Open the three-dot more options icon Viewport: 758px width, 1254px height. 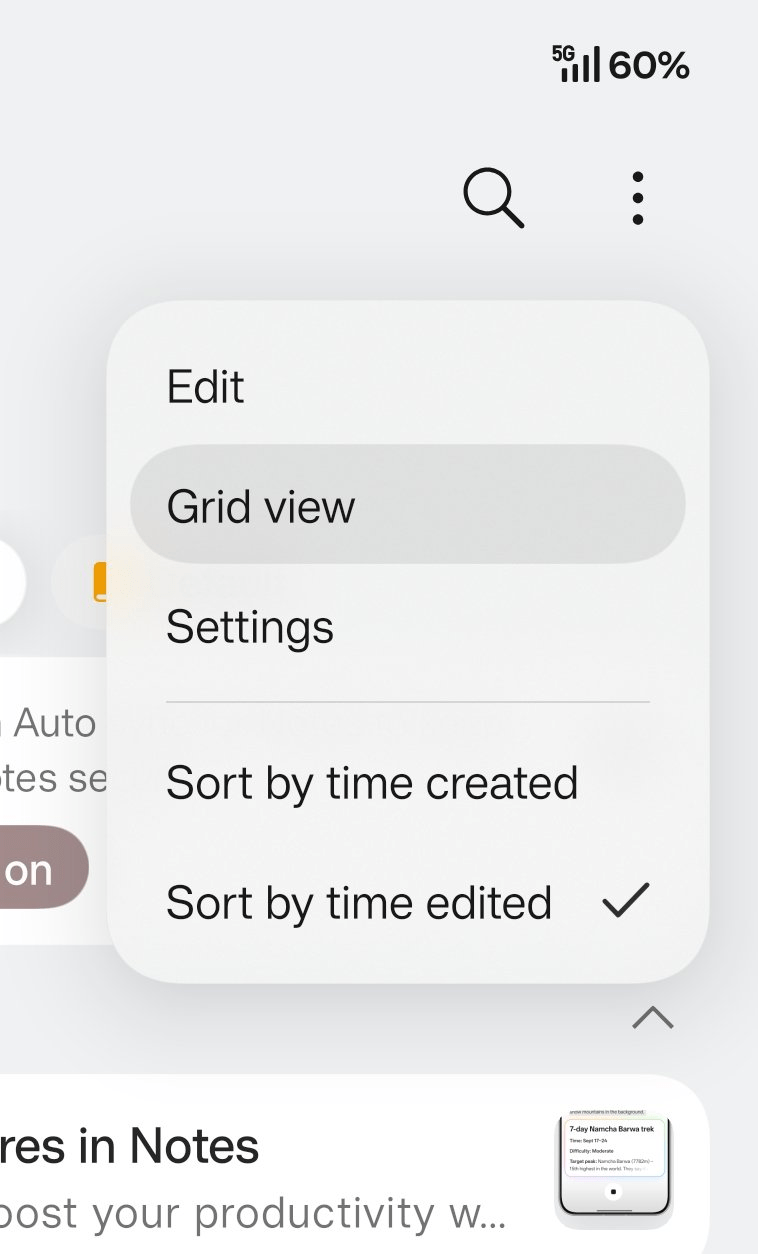tap(638, 198)
